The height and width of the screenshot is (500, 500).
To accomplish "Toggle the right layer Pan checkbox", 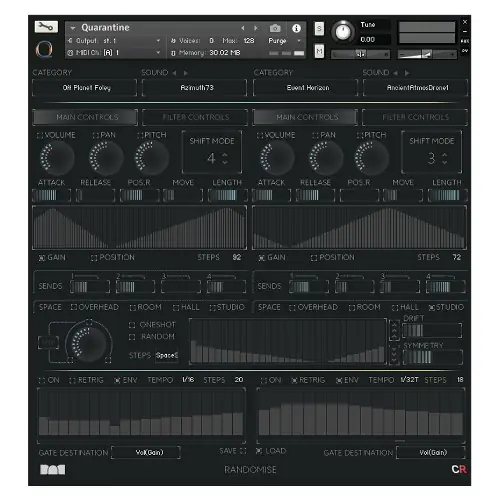I will click(315, 135).
